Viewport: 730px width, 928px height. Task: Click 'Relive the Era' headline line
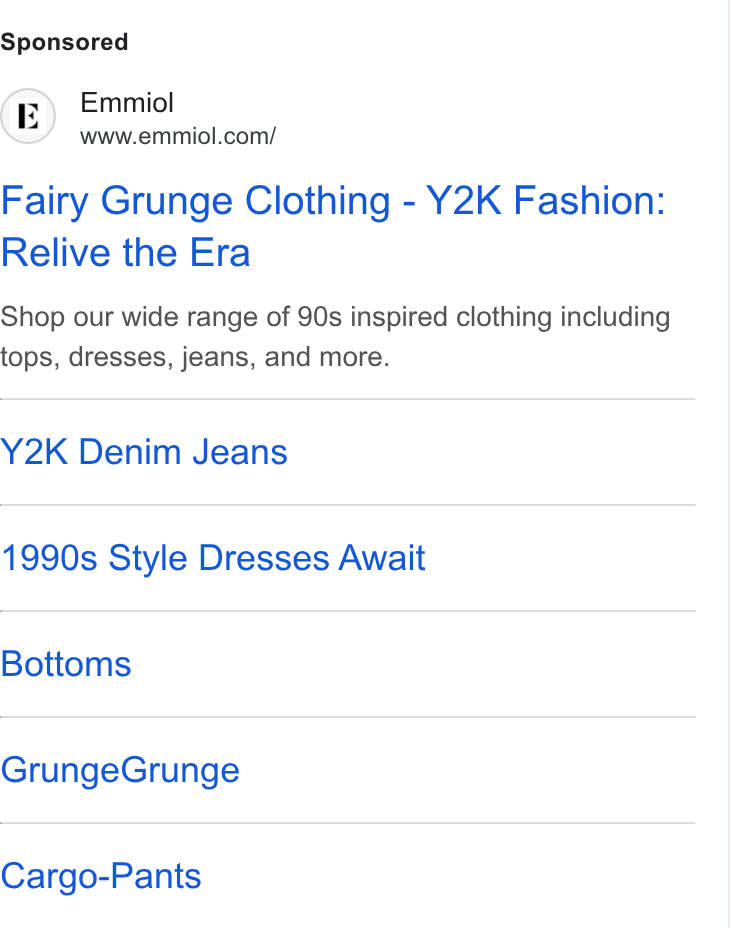tap(126, 253)
